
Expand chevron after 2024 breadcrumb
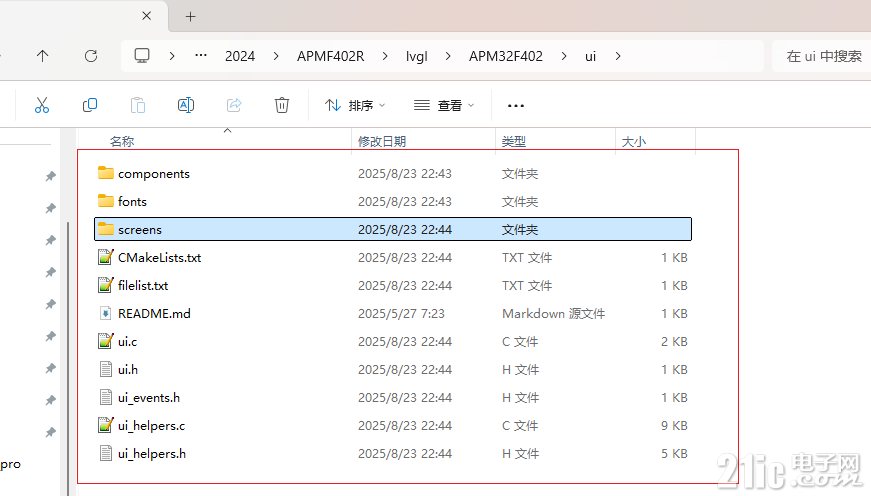[x=276, y=56]
